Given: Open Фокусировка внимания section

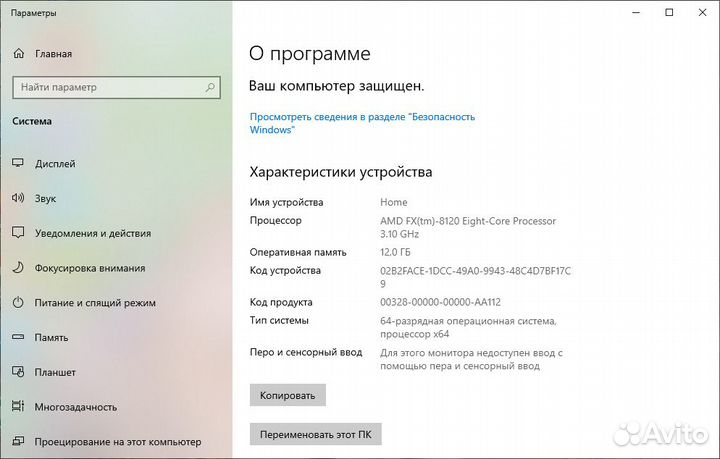Looking at the screenshot, I should click(90, 268).
